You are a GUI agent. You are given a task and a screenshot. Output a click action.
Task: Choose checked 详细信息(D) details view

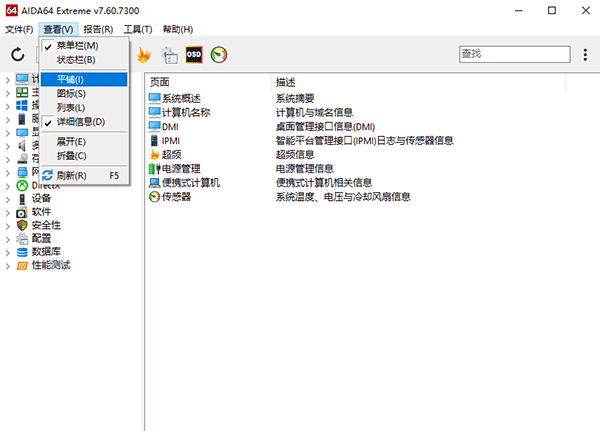click(x=84, y=122)
